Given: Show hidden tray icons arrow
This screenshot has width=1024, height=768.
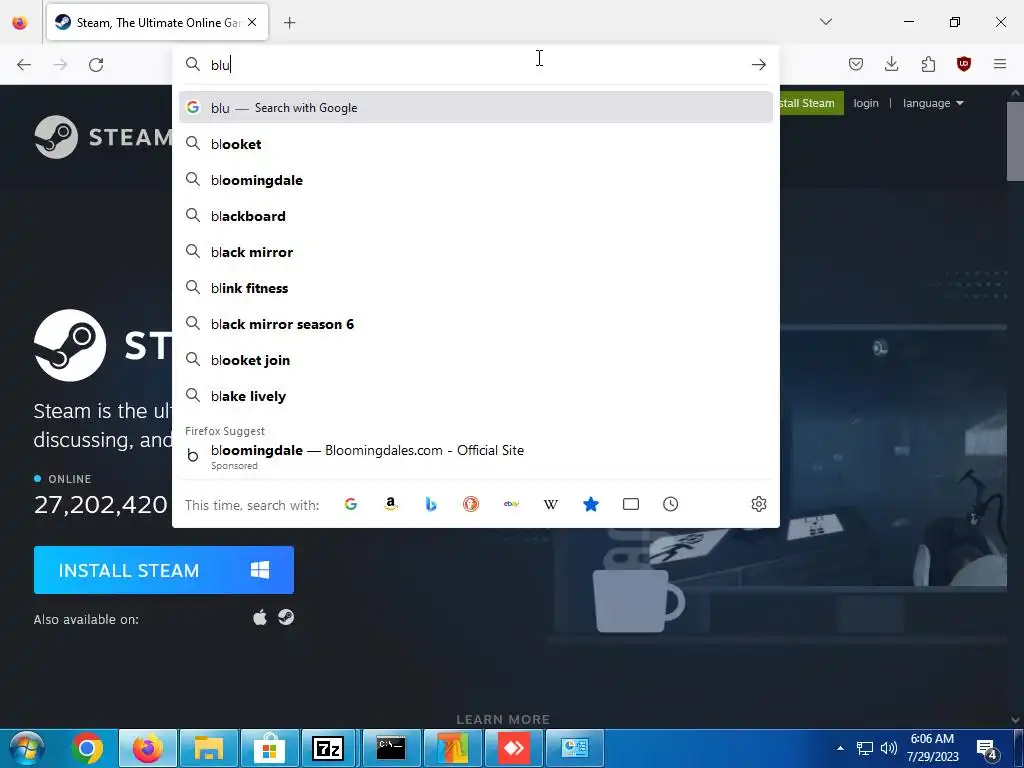Looking at the screenshot, I should pos(840,748).
